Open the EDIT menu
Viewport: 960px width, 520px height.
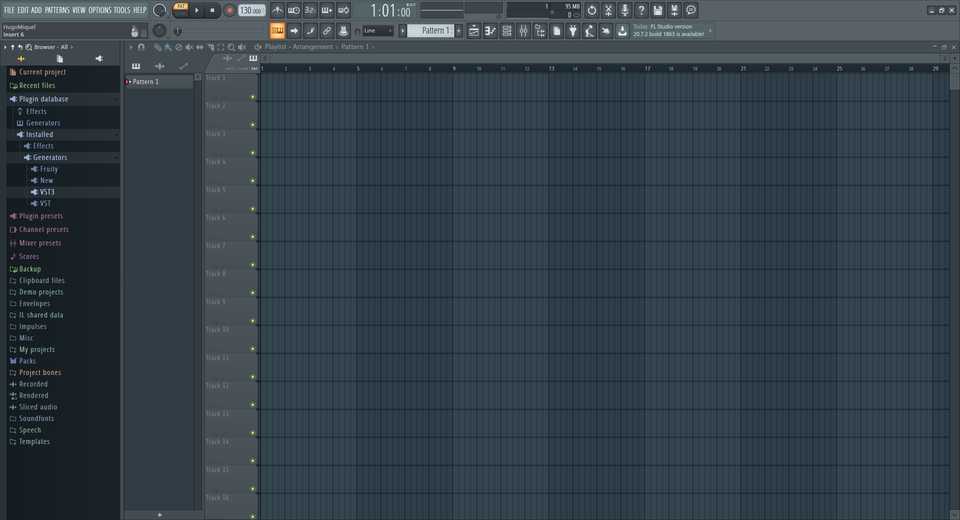click(x=23, y=10)
